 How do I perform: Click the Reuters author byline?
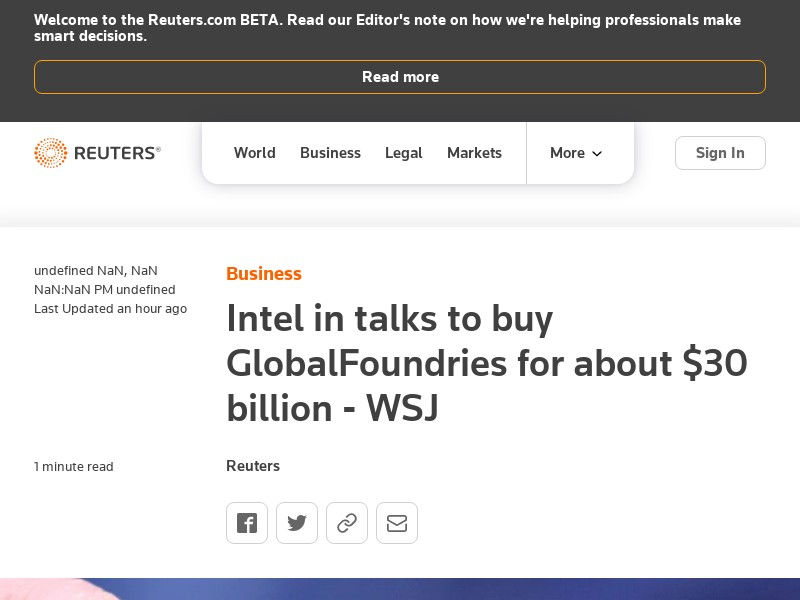(253, 466)
